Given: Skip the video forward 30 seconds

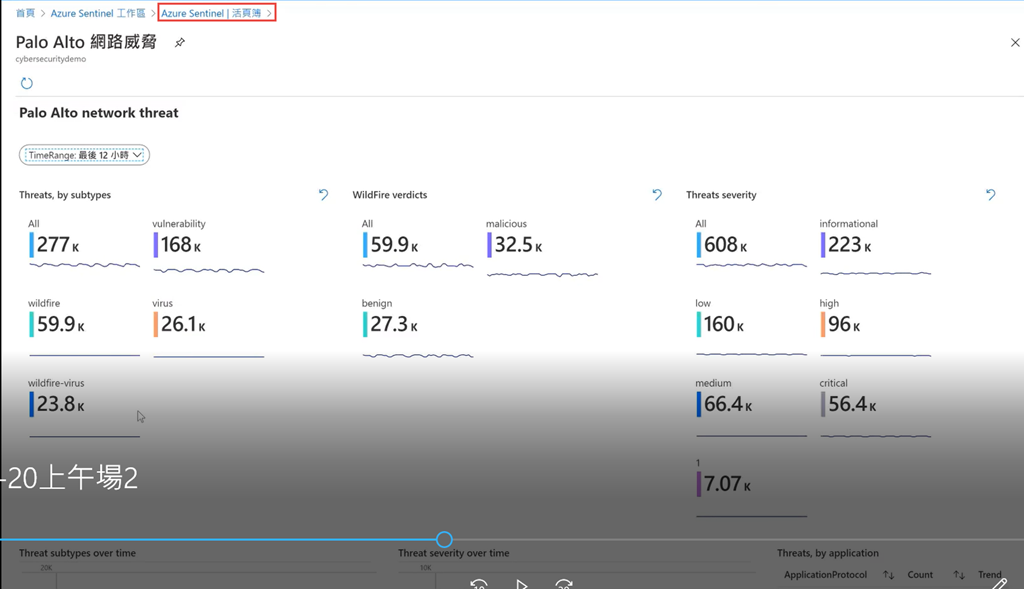Looking at the screenshot, I should (x=564, y=584).
